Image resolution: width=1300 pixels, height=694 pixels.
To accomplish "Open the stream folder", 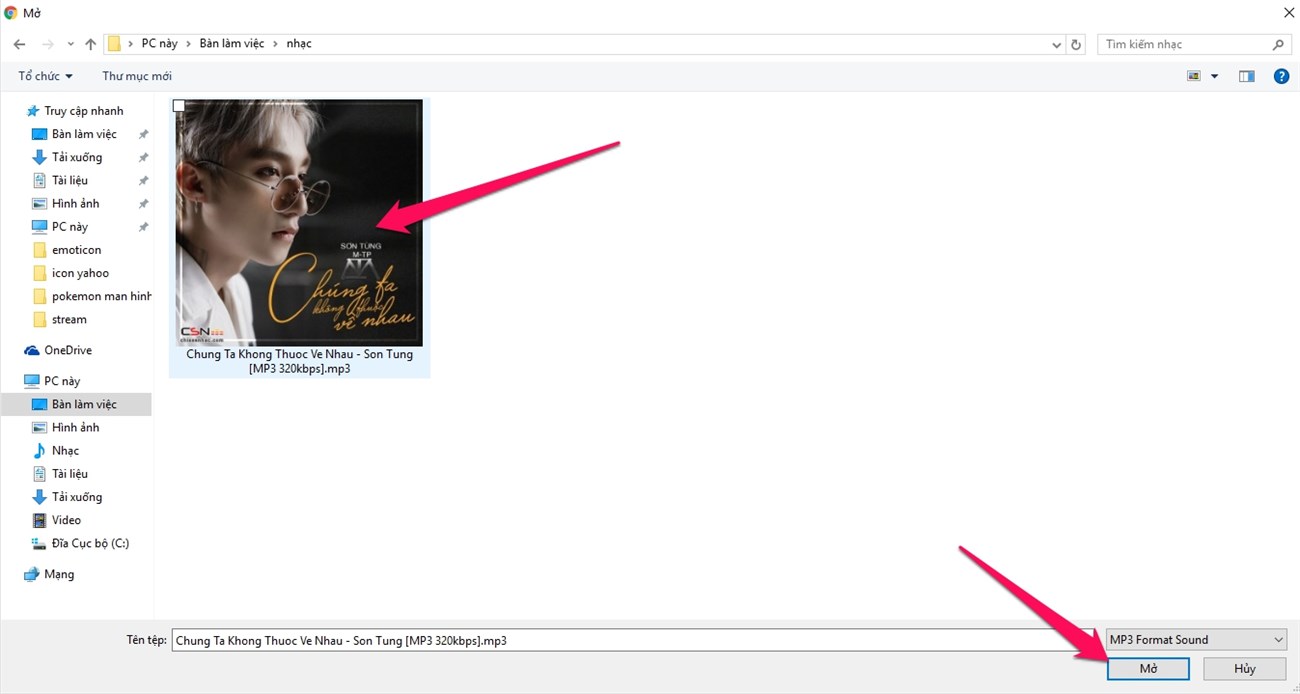I will click(69, 319).
